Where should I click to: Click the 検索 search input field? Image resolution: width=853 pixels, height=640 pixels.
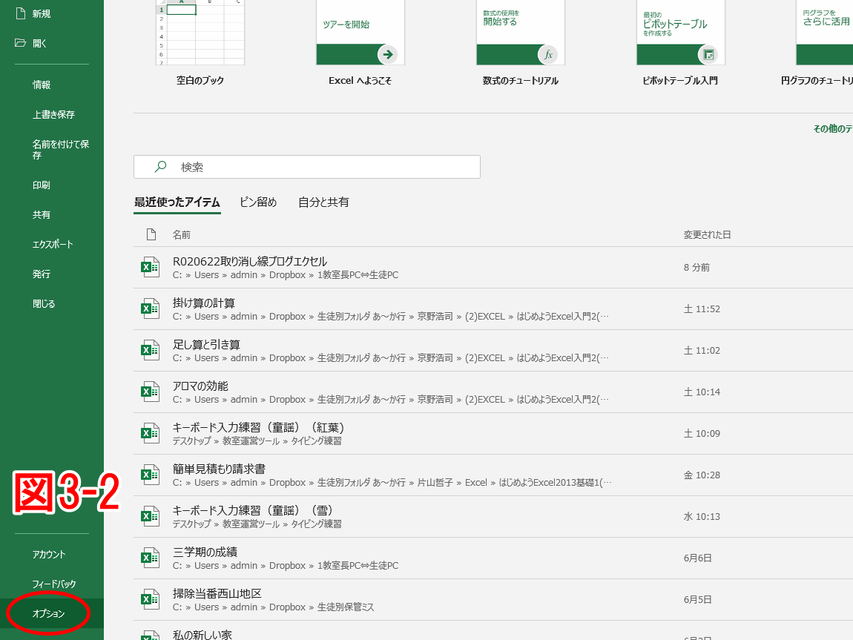tap(307, 167)
